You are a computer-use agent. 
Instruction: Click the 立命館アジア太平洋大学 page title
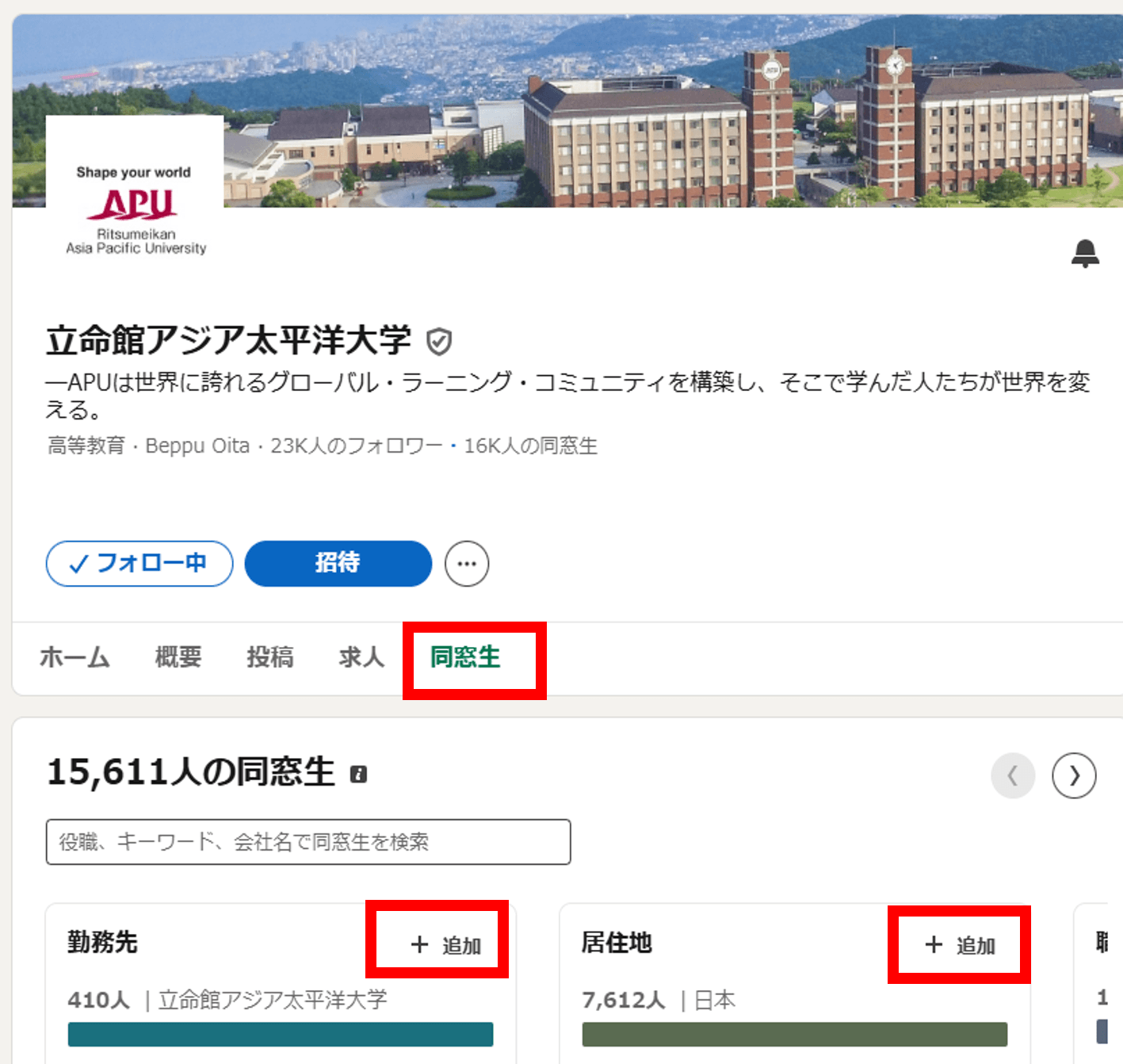point(228,341)
